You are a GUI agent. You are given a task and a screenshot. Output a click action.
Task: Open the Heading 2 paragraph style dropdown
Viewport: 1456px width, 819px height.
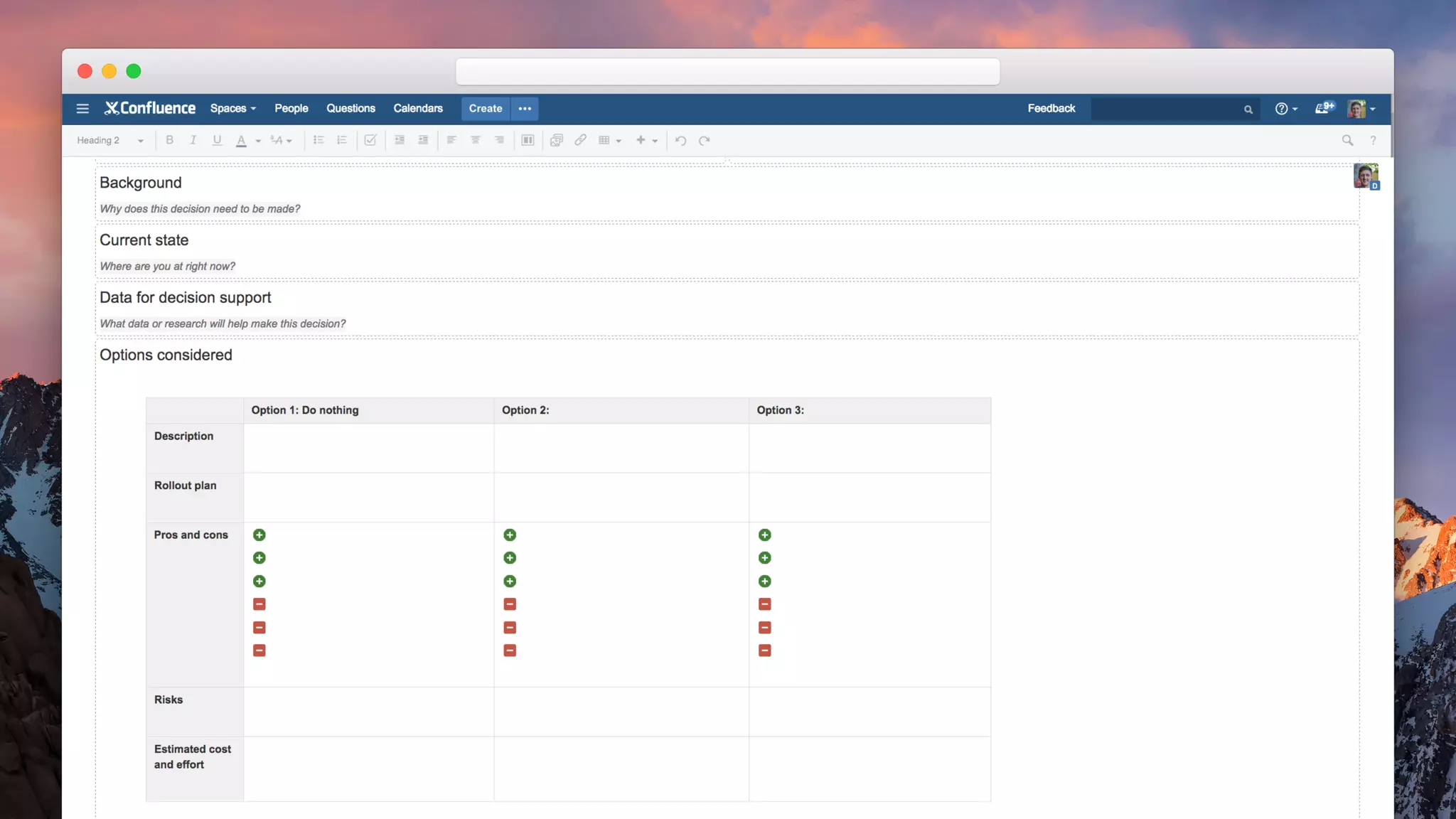pyautogui.click(x=110, y=140)
